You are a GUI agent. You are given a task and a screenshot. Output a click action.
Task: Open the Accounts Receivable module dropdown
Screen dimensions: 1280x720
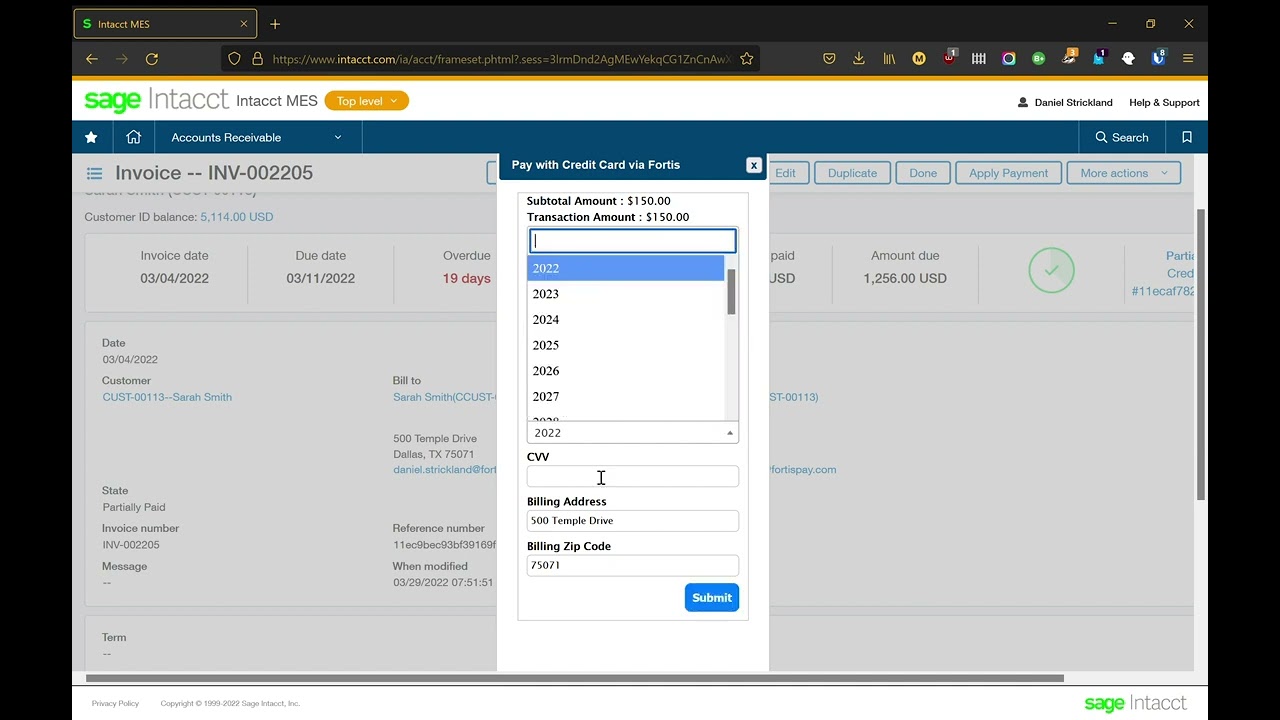(x=257, y=137)
